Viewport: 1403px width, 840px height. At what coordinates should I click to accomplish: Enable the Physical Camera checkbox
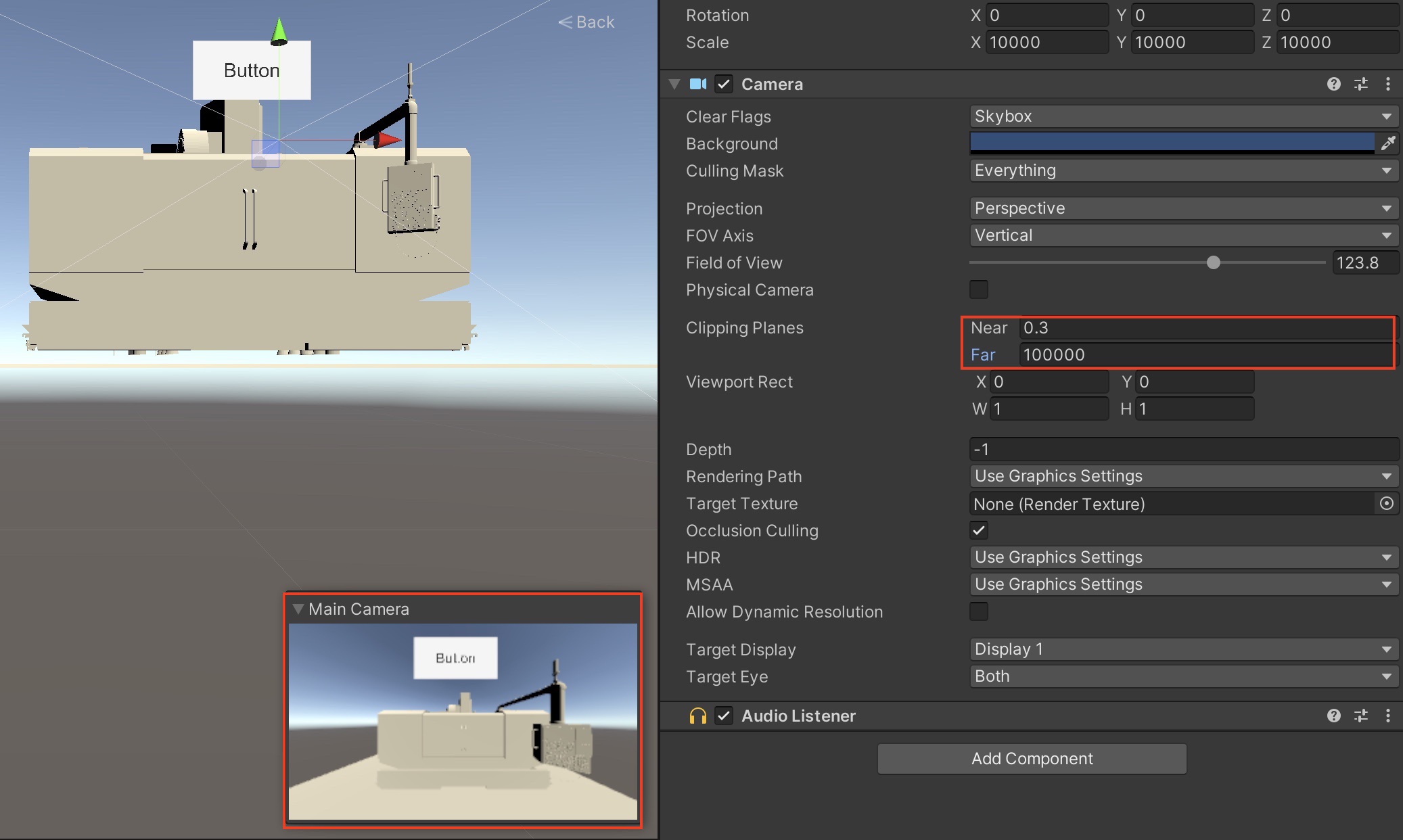click(978, 289)
